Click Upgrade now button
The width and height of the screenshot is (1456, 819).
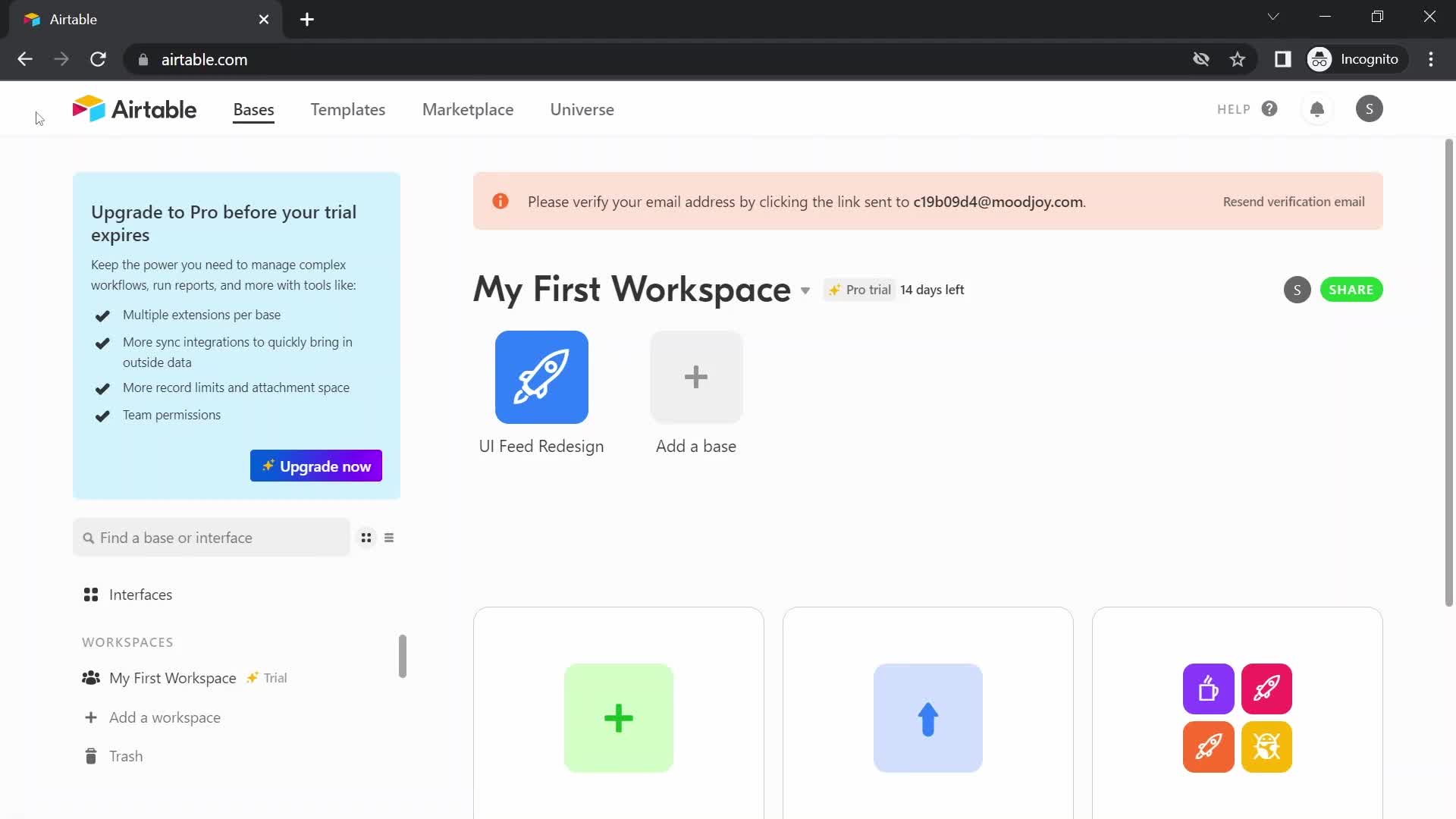(316, 466)
